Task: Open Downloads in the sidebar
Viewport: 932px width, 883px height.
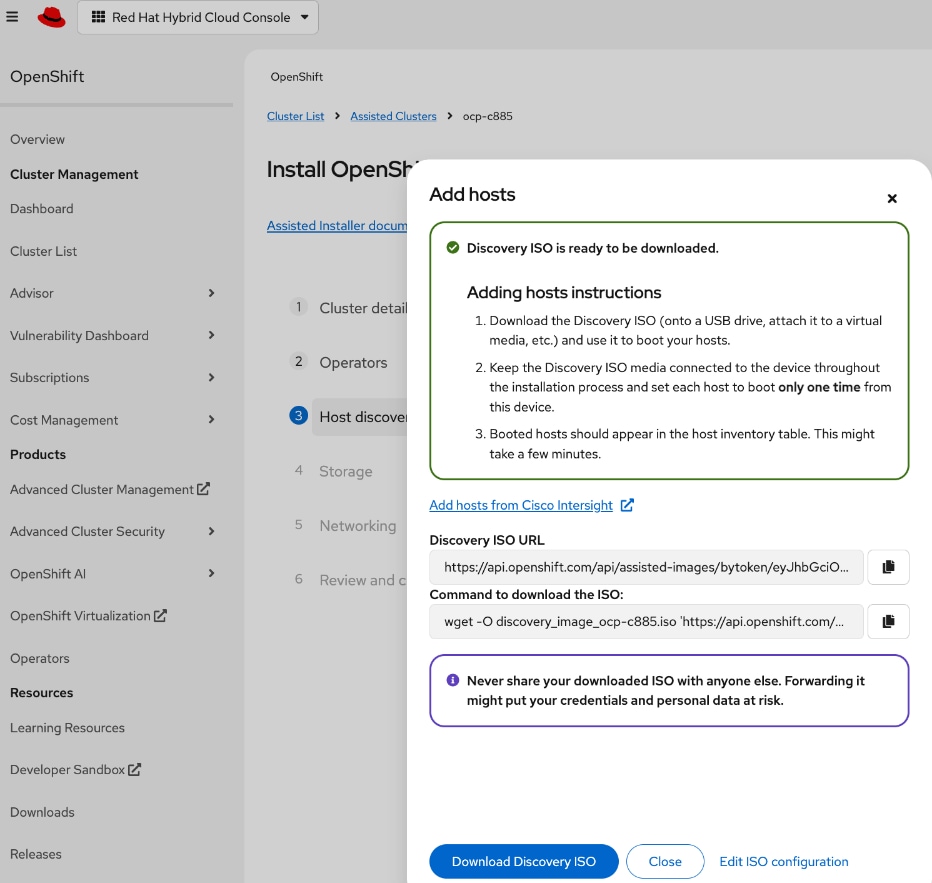Action: 42,812
